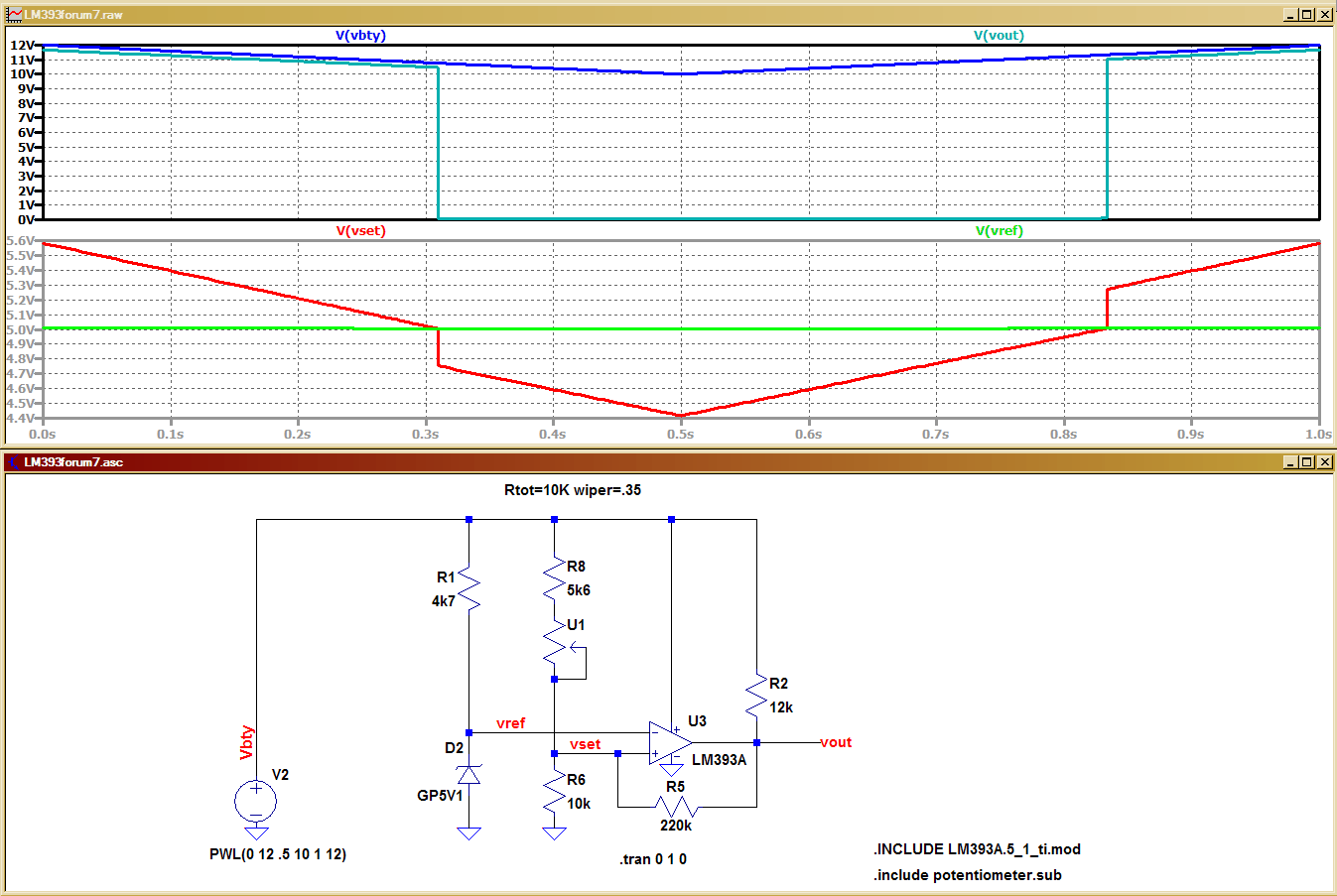Click the Rtot=10K wiper=.35 parameter text
1337x896 pixels.
pos(573,490)
